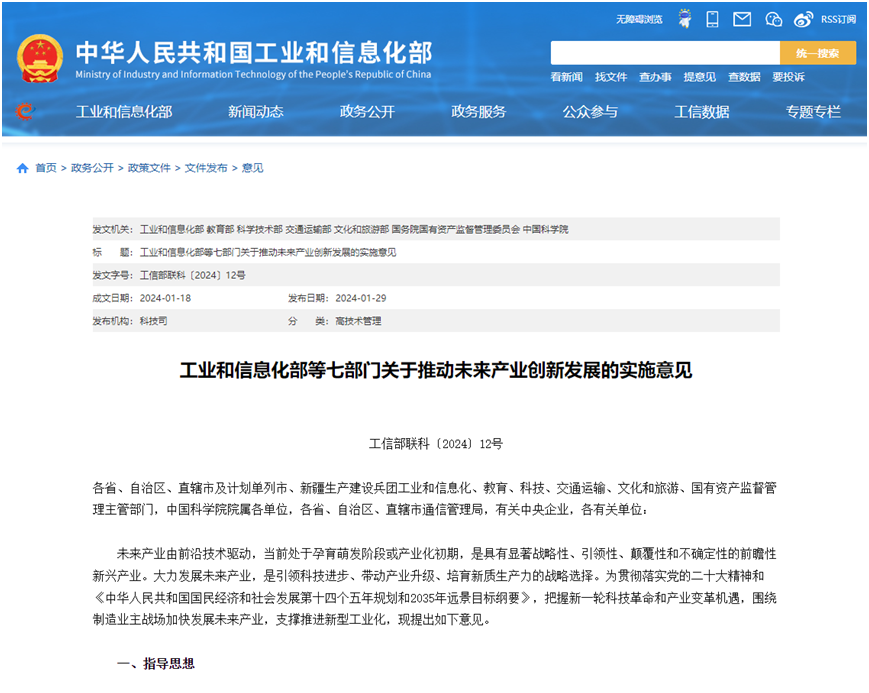Click 发布日期 value 2024-01-29
869x693 pixels.
[x=361, y=298]
